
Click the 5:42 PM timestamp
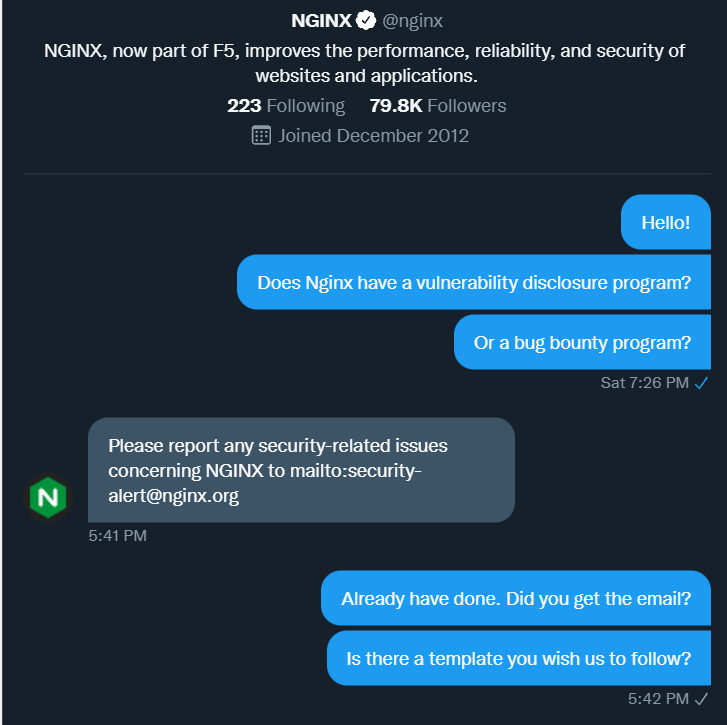[658, 698]
